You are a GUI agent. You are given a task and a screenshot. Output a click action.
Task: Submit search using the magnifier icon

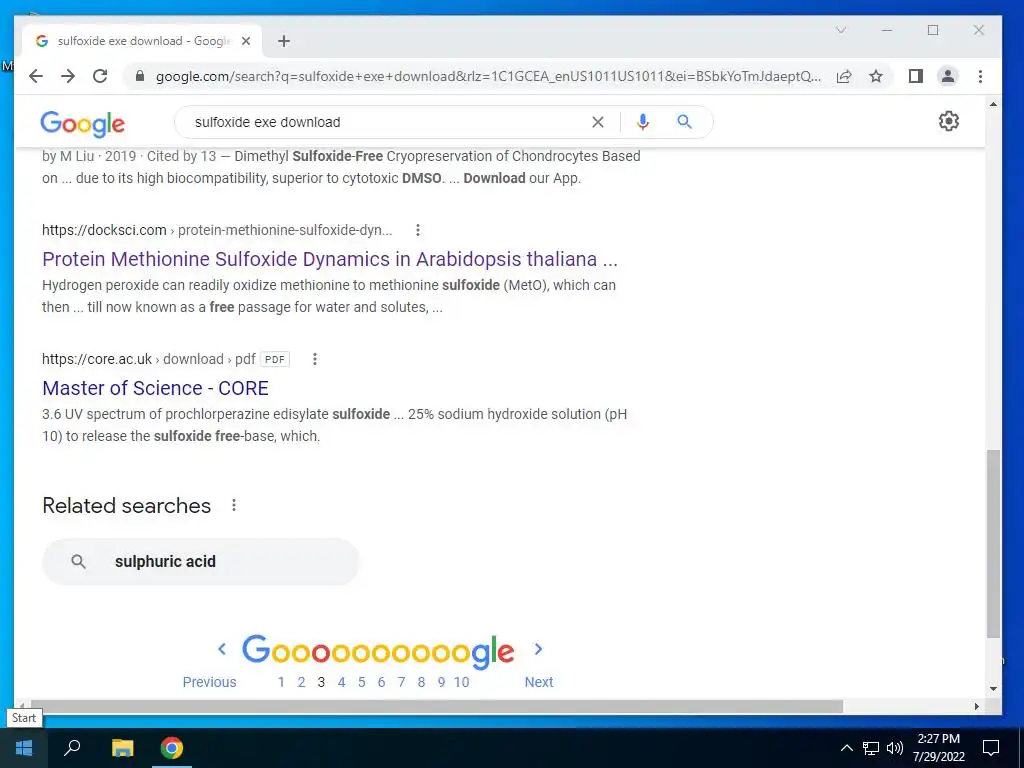684,121
